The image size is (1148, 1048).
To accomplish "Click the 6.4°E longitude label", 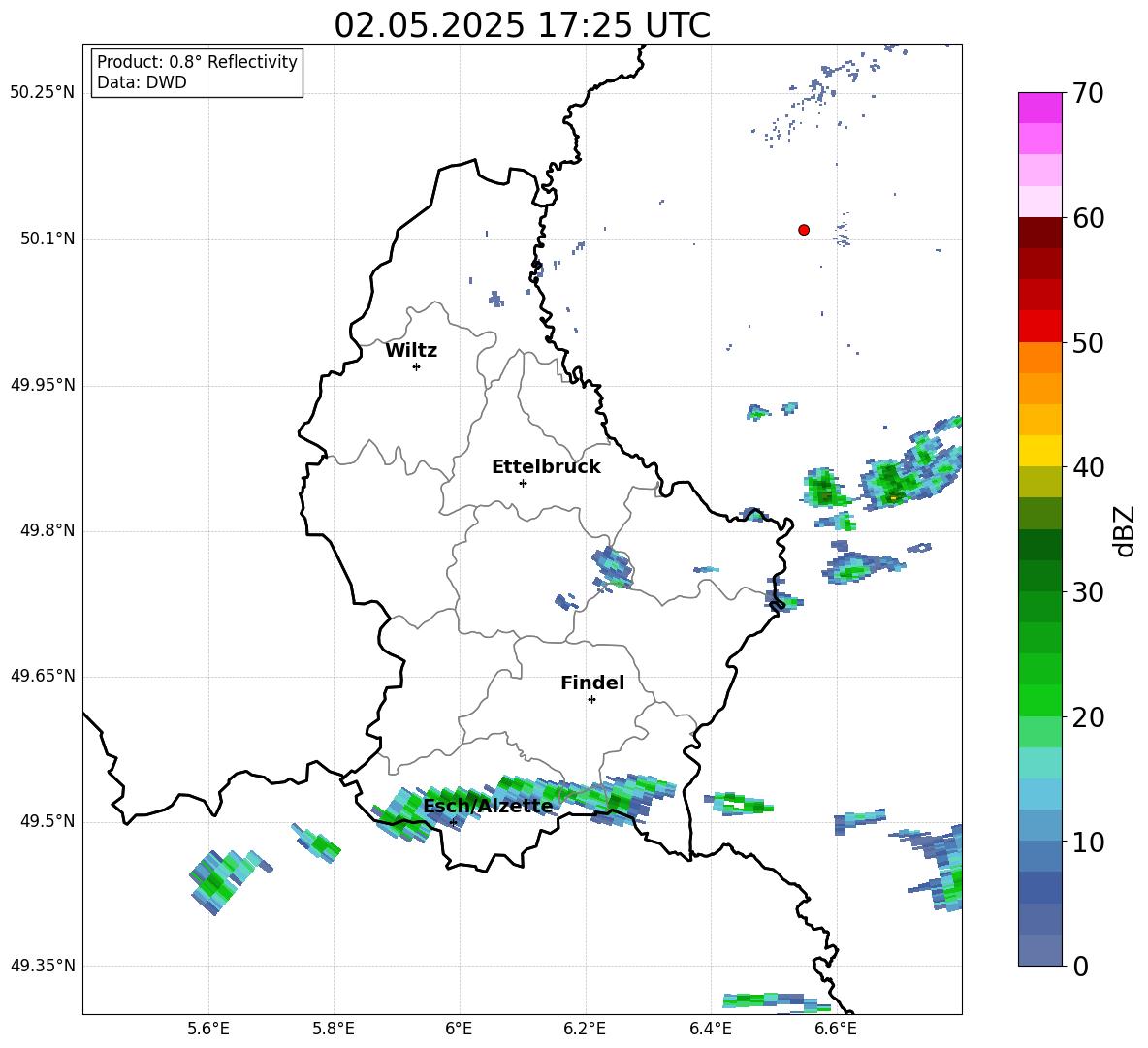I will click(710, 1029).
